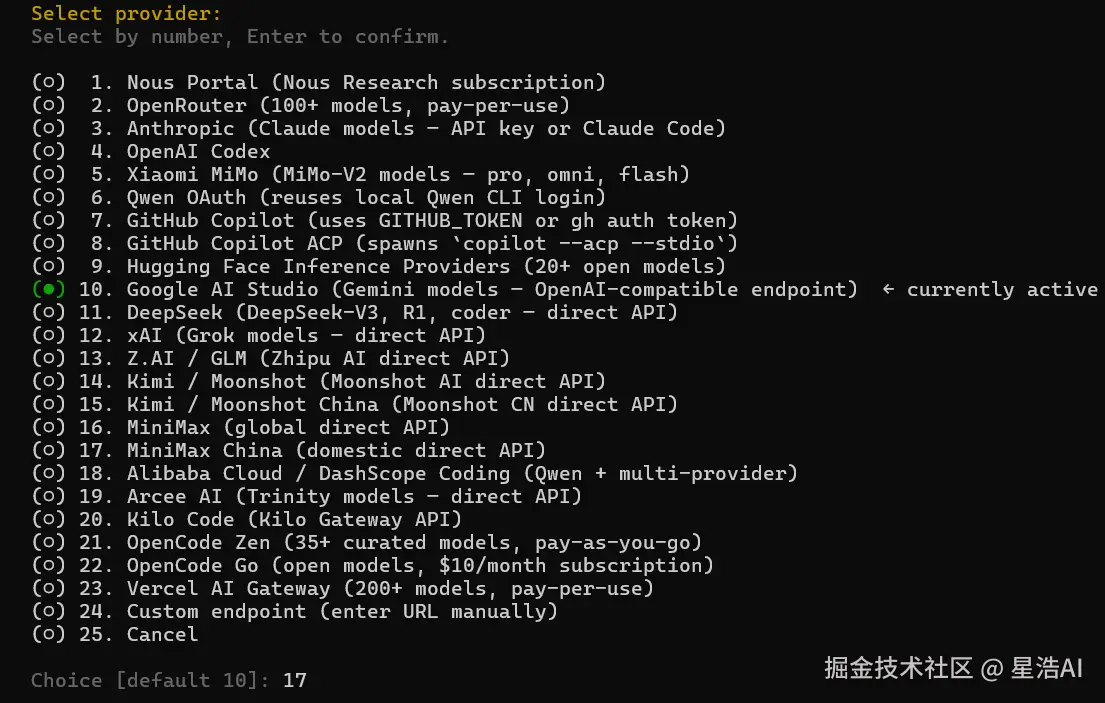
Task: Select the OpenRouter radio button
Action: (x=48, y=105)
